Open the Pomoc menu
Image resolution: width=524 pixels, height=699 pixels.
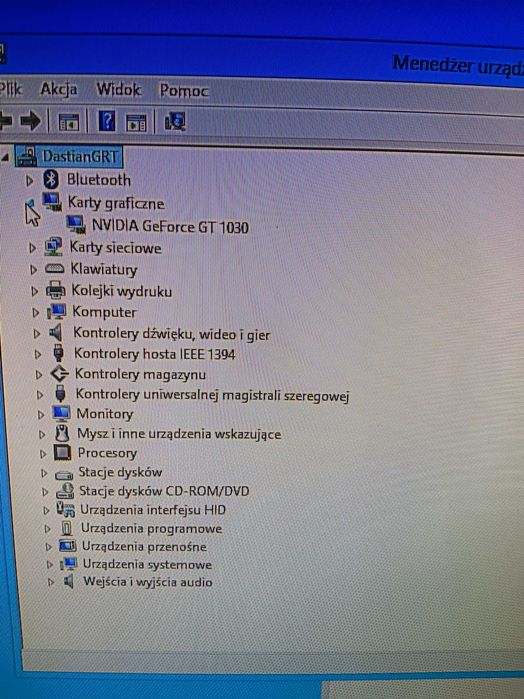pyautogui.click(x=184, y=90)
